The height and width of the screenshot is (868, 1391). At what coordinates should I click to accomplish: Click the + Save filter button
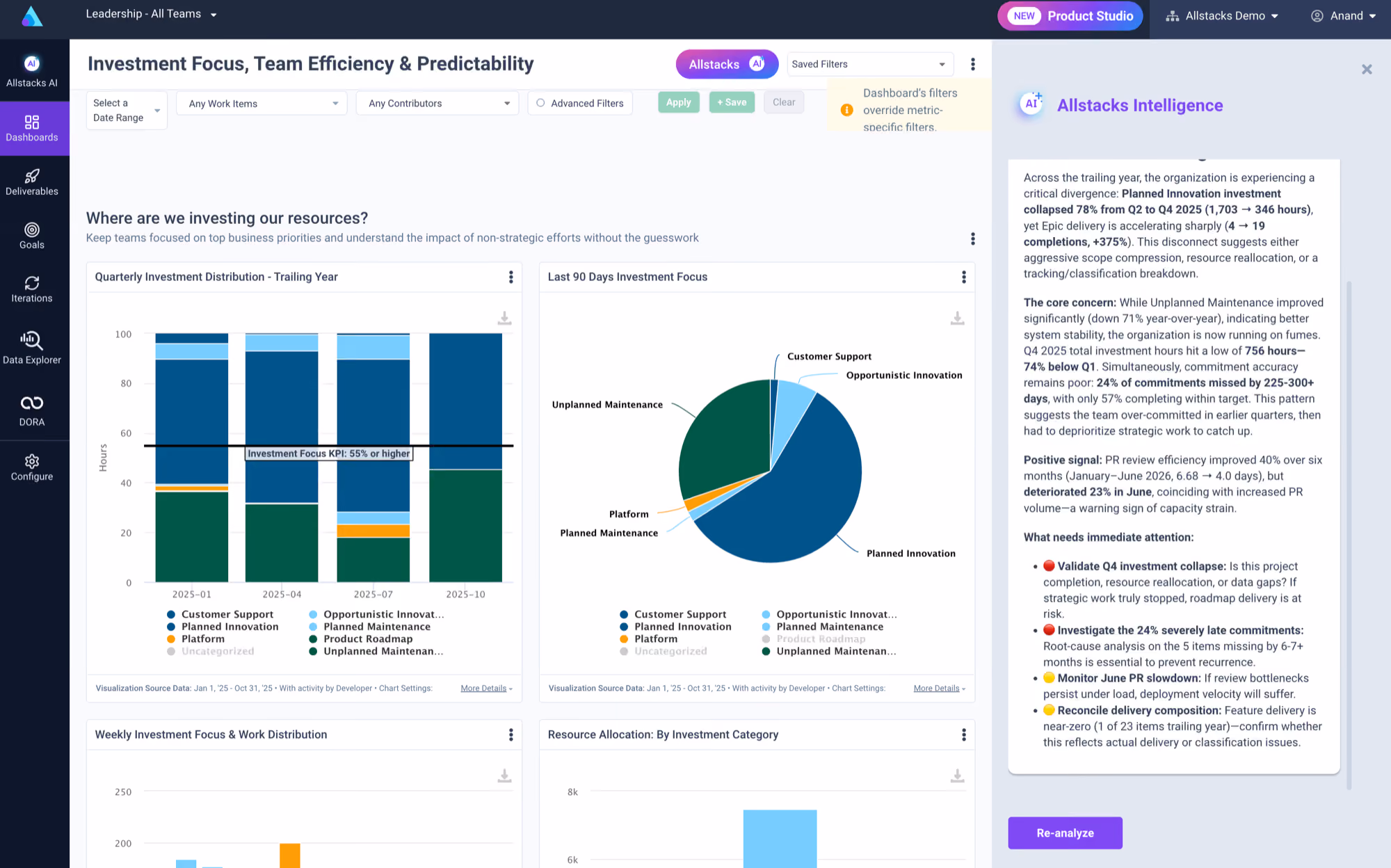(732, 102)
